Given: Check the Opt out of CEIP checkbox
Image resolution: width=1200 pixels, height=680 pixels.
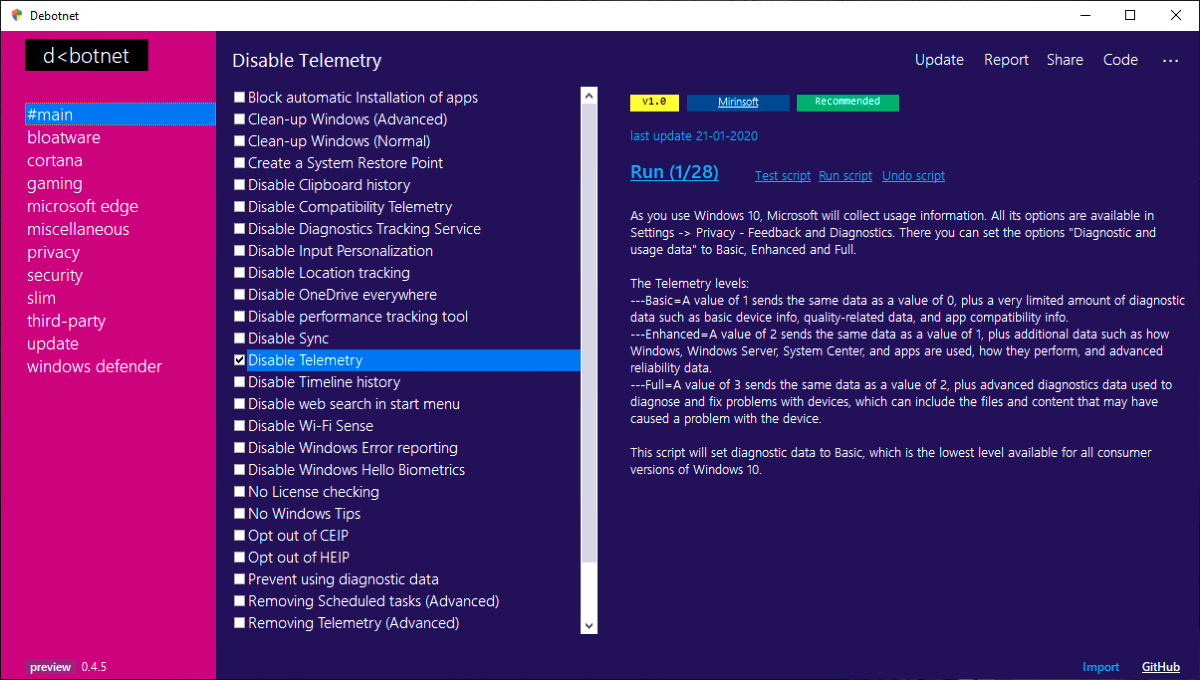Looking at the screenshot, I should pyautogui.click(x=240, y=536).
